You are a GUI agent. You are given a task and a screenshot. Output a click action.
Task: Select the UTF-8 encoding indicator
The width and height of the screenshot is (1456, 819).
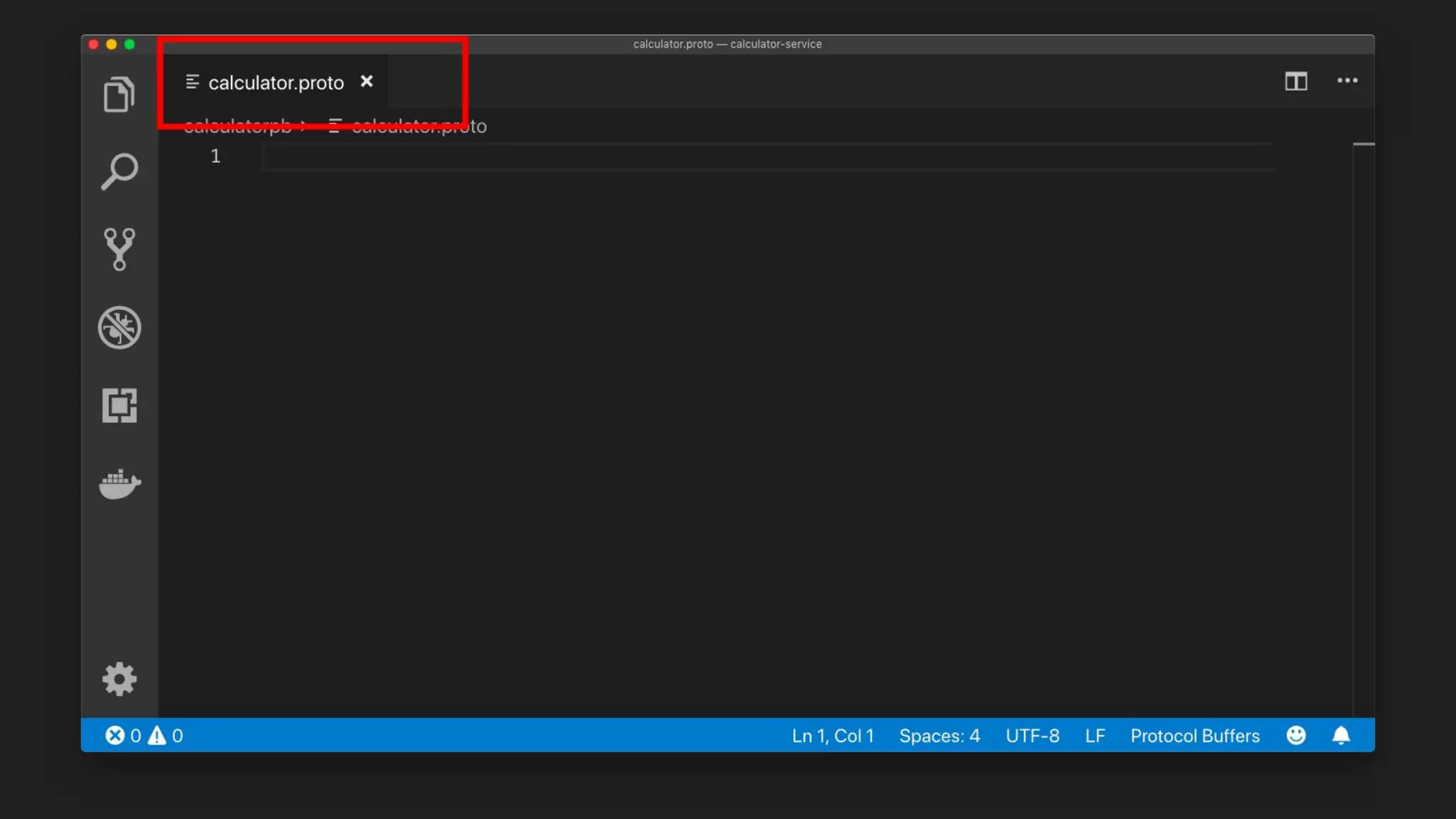pyautogui.click(x=1032, y=736)
